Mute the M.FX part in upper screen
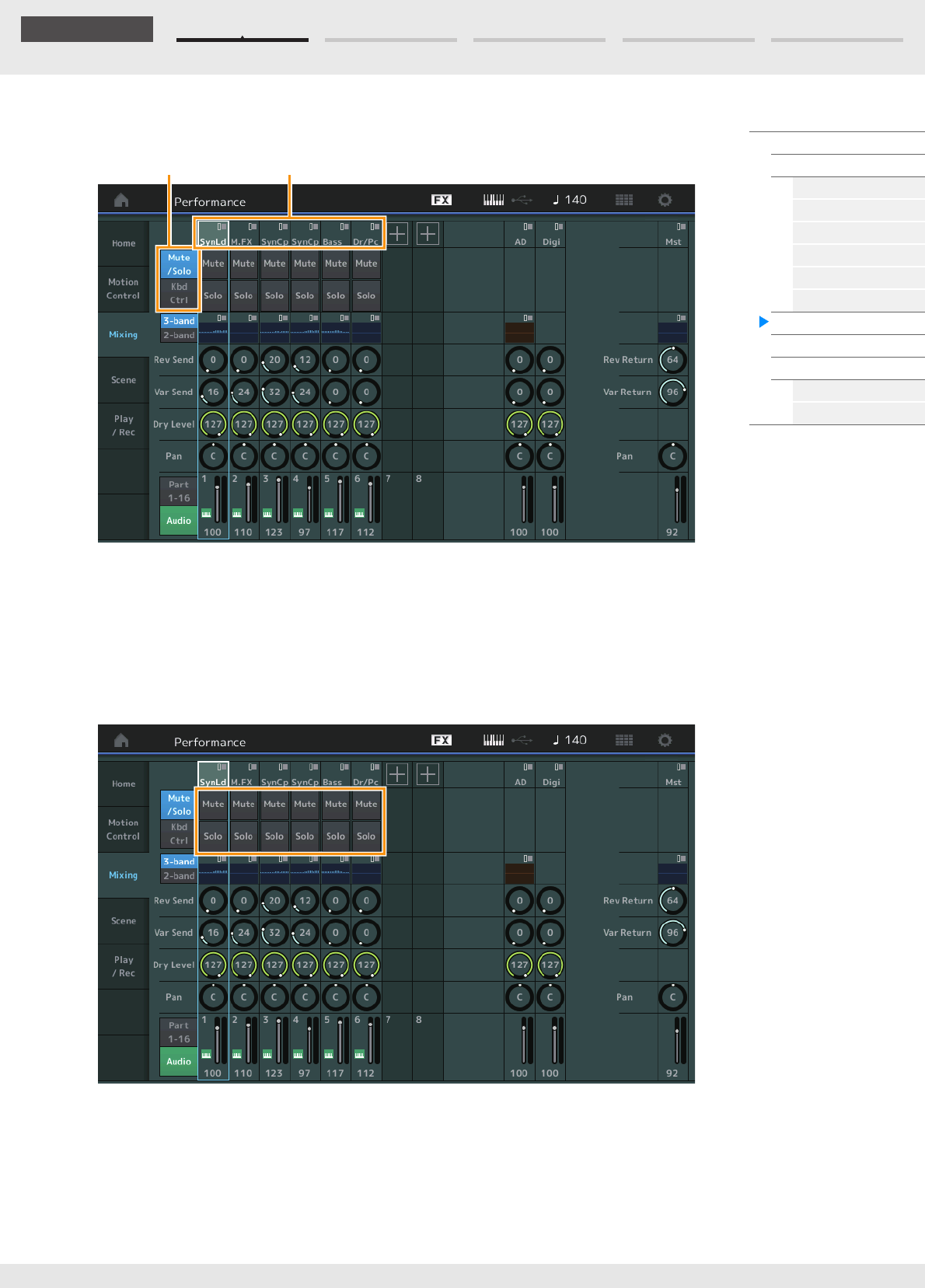 [243, 264]
